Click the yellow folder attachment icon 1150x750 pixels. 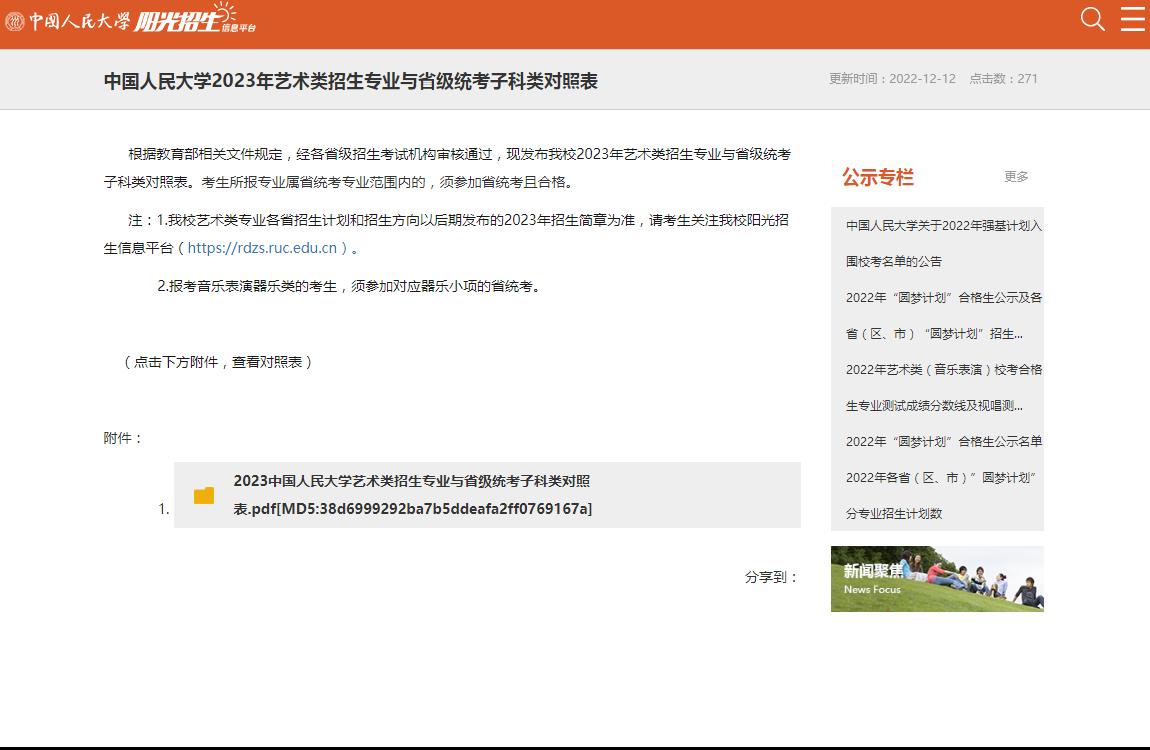coord(204,496)
